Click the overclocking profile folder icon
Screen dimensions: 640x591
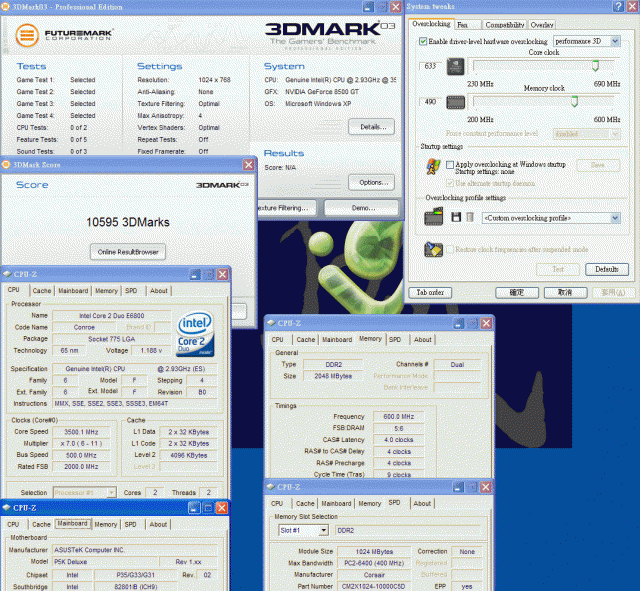tap(433, 216)
